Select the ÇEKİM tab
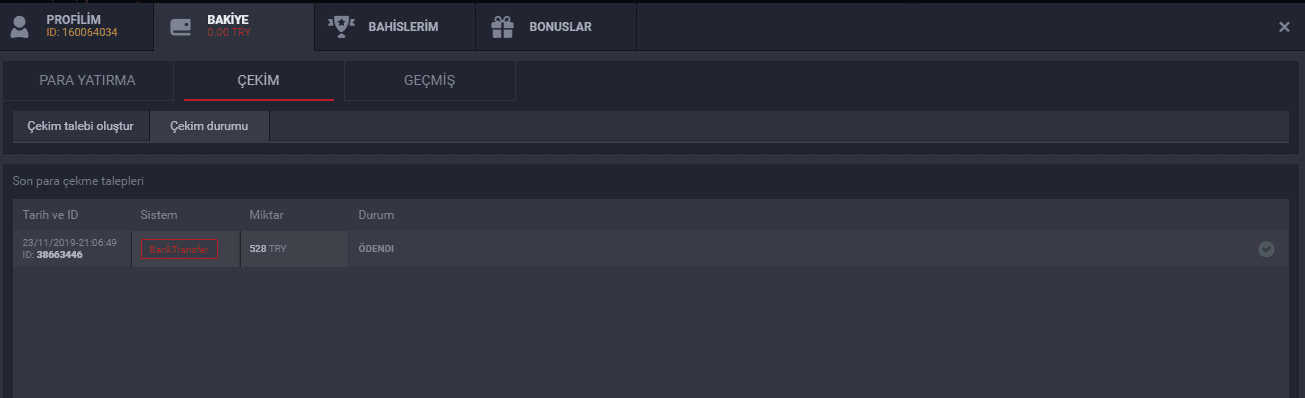Screen dimensions: 1305x398 pyautogui.click(x=259, y=81)
